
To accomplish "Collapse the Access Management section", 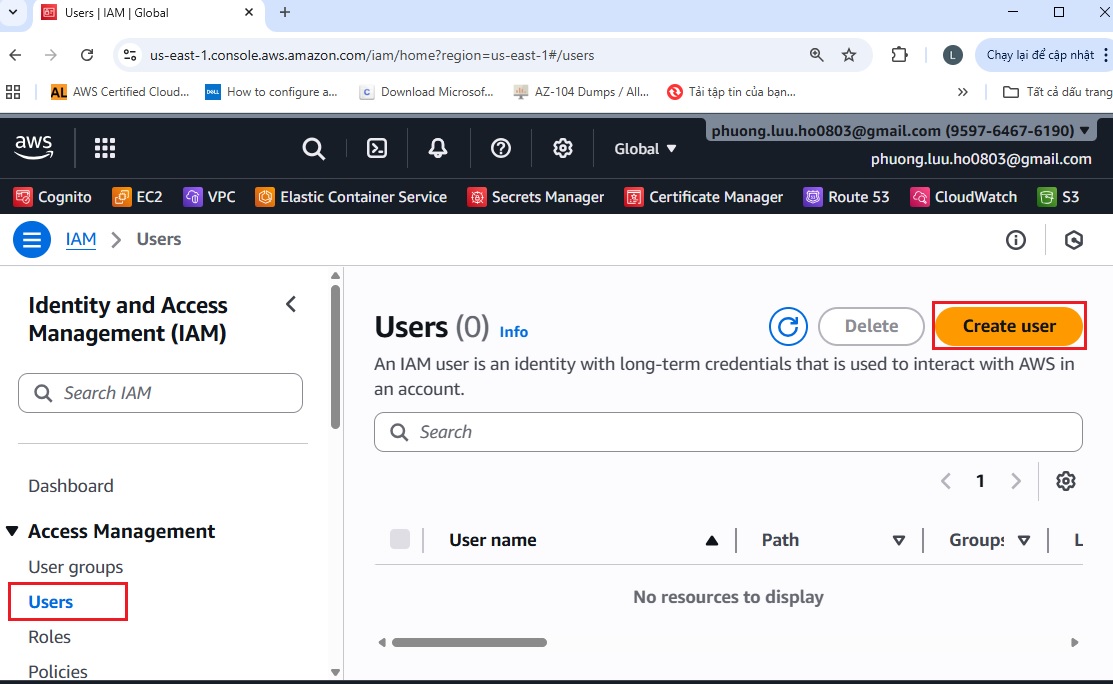I will (12, 532).
